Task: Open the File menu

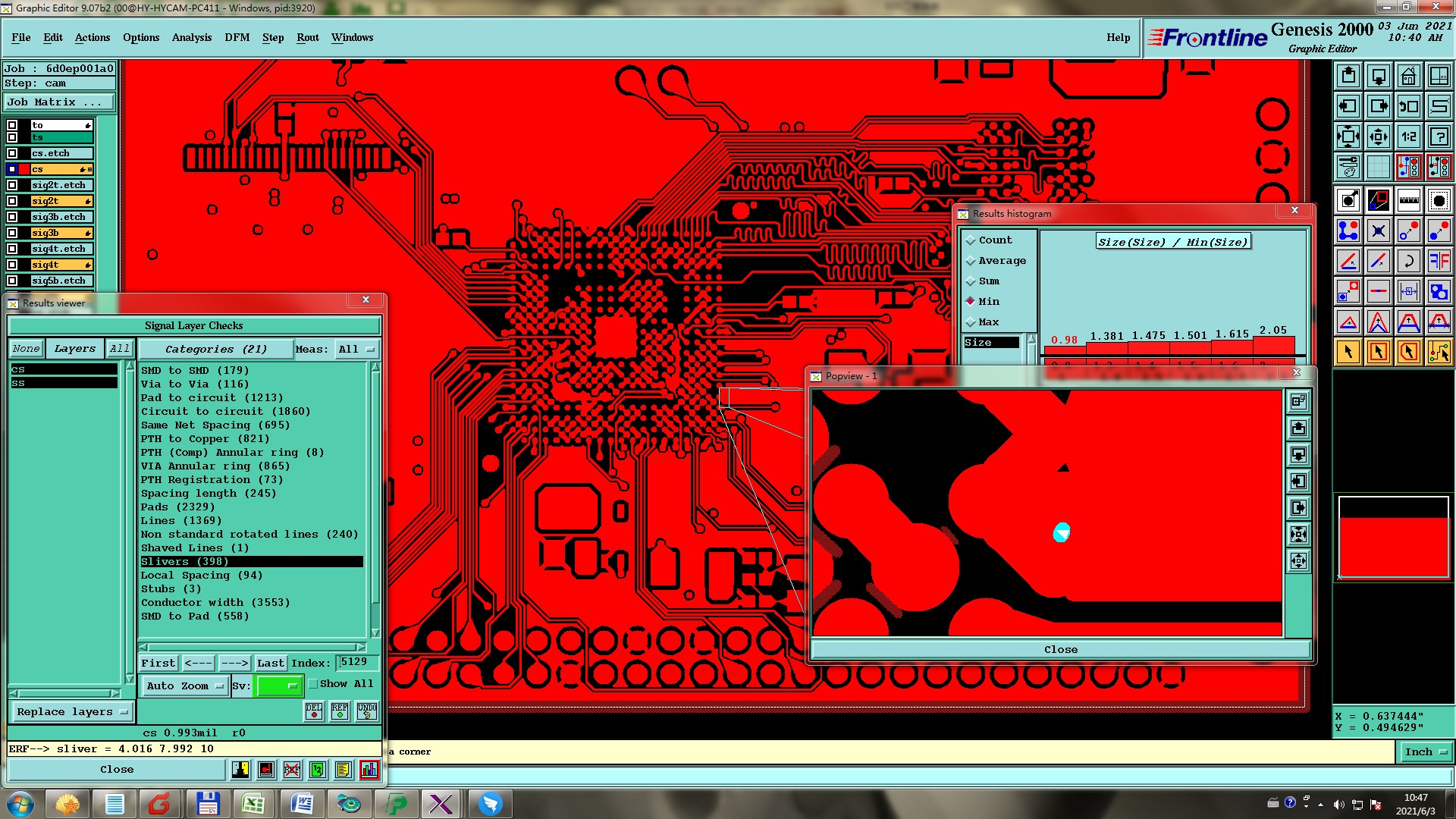Action: tap(21, 37)
